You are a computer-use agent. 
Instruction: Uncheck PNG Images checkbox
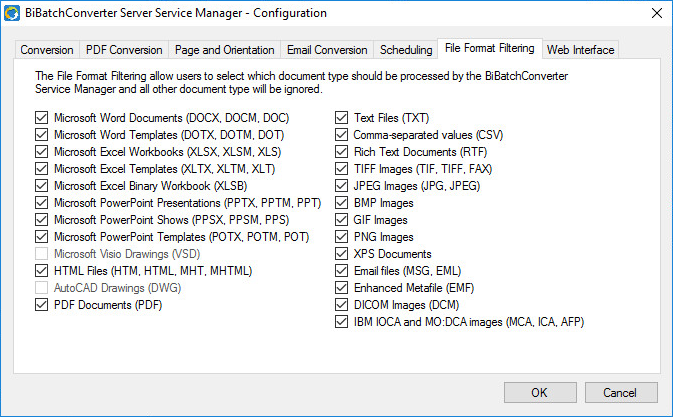[x=341, y=237]
